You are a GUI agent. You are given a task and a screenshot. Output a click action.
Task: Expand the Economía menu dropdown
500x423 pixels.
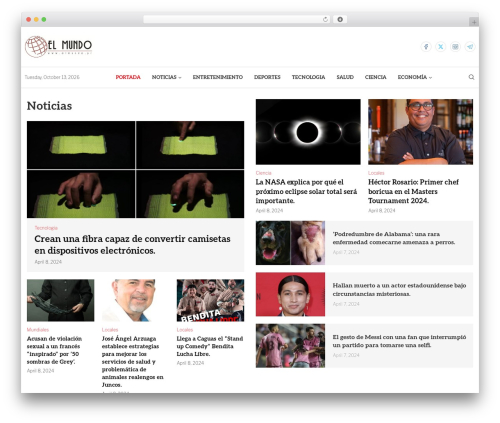[415, 77]
